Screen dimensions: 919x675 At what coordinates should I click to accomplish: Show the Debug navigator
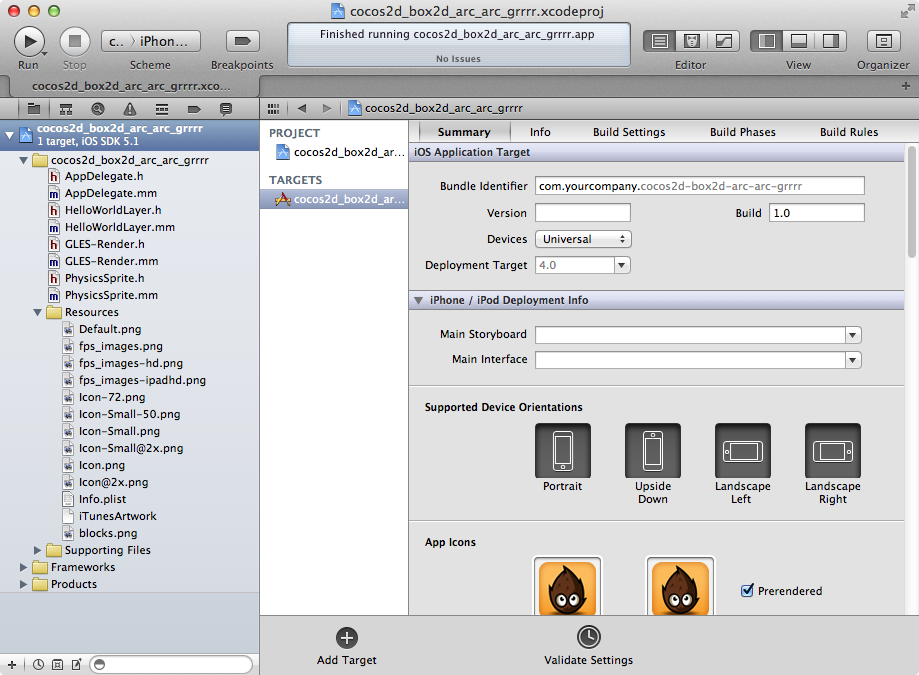[x=162, y=108]
